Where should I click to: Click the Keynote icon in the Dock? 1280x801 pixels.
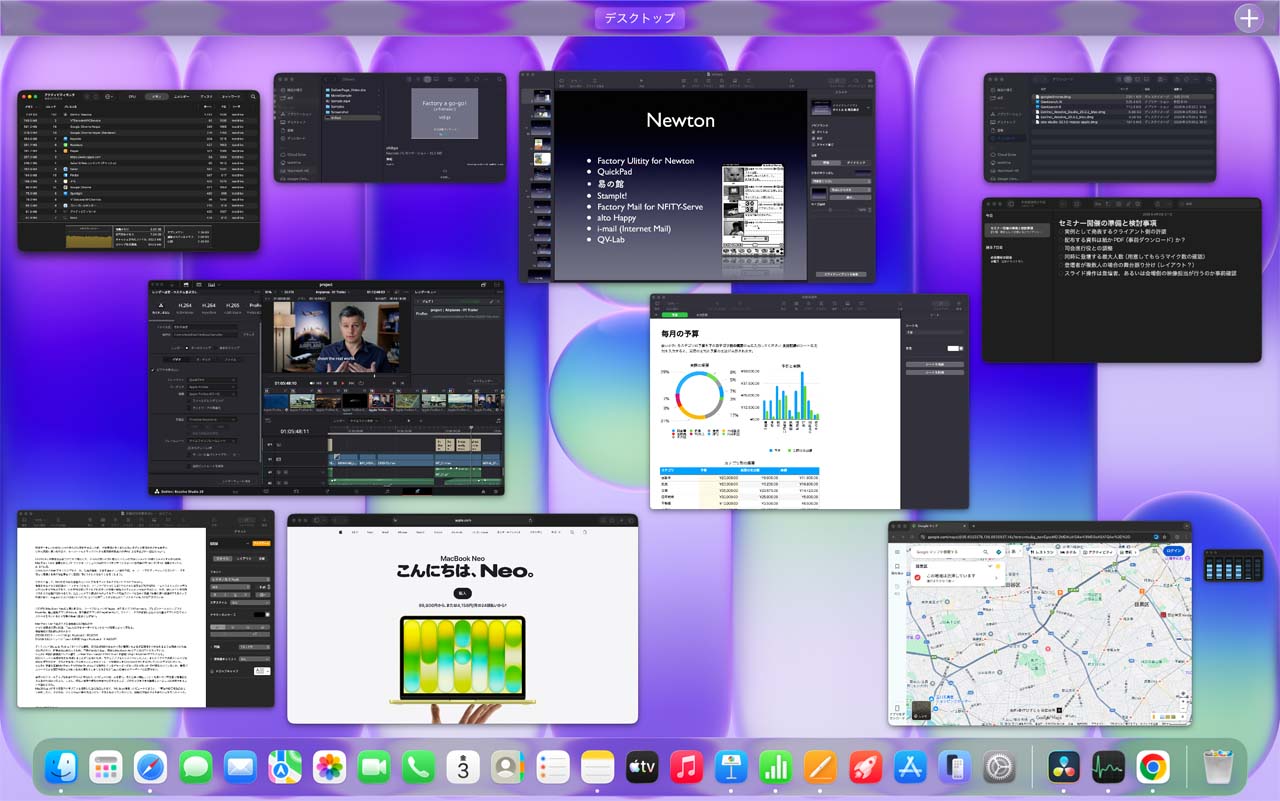[x=732, y=768]
